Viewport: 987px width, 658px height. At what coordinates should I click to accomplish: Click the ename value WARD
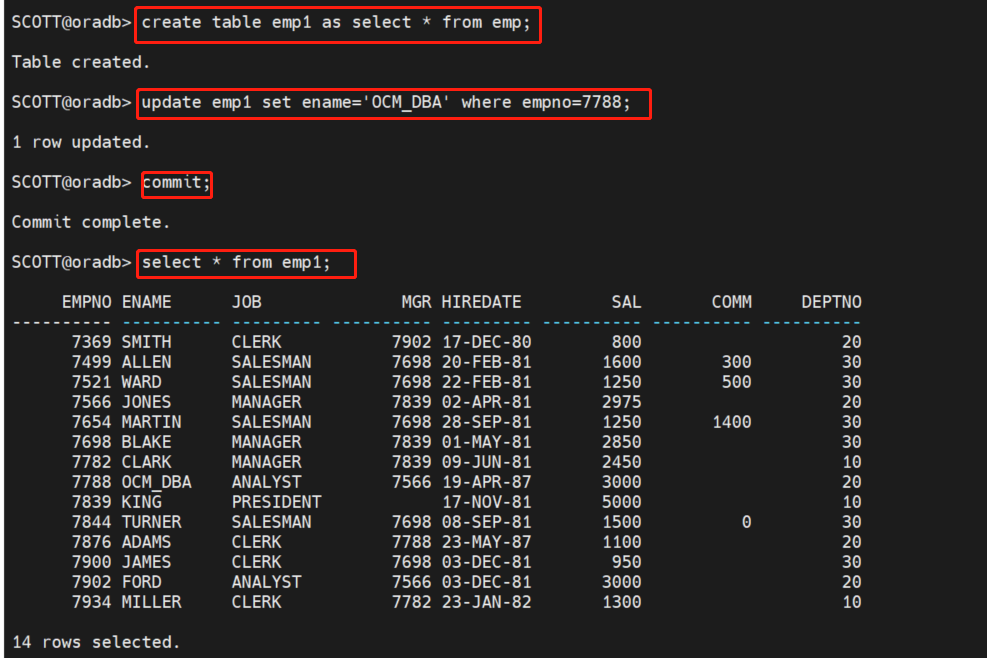point(141,382)
